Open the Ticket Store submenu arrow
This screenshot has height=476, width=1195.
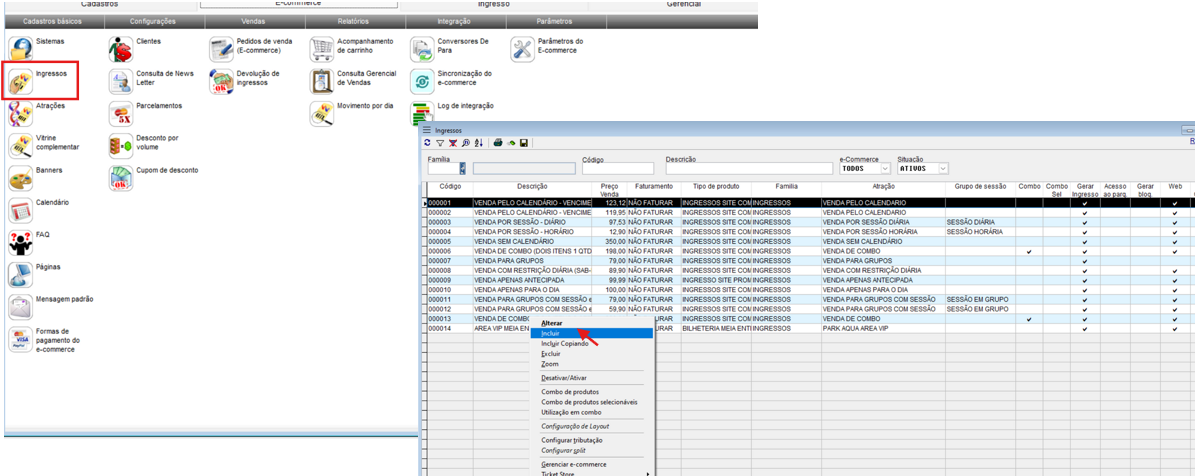pyautogui.click(x=647, y=473)
